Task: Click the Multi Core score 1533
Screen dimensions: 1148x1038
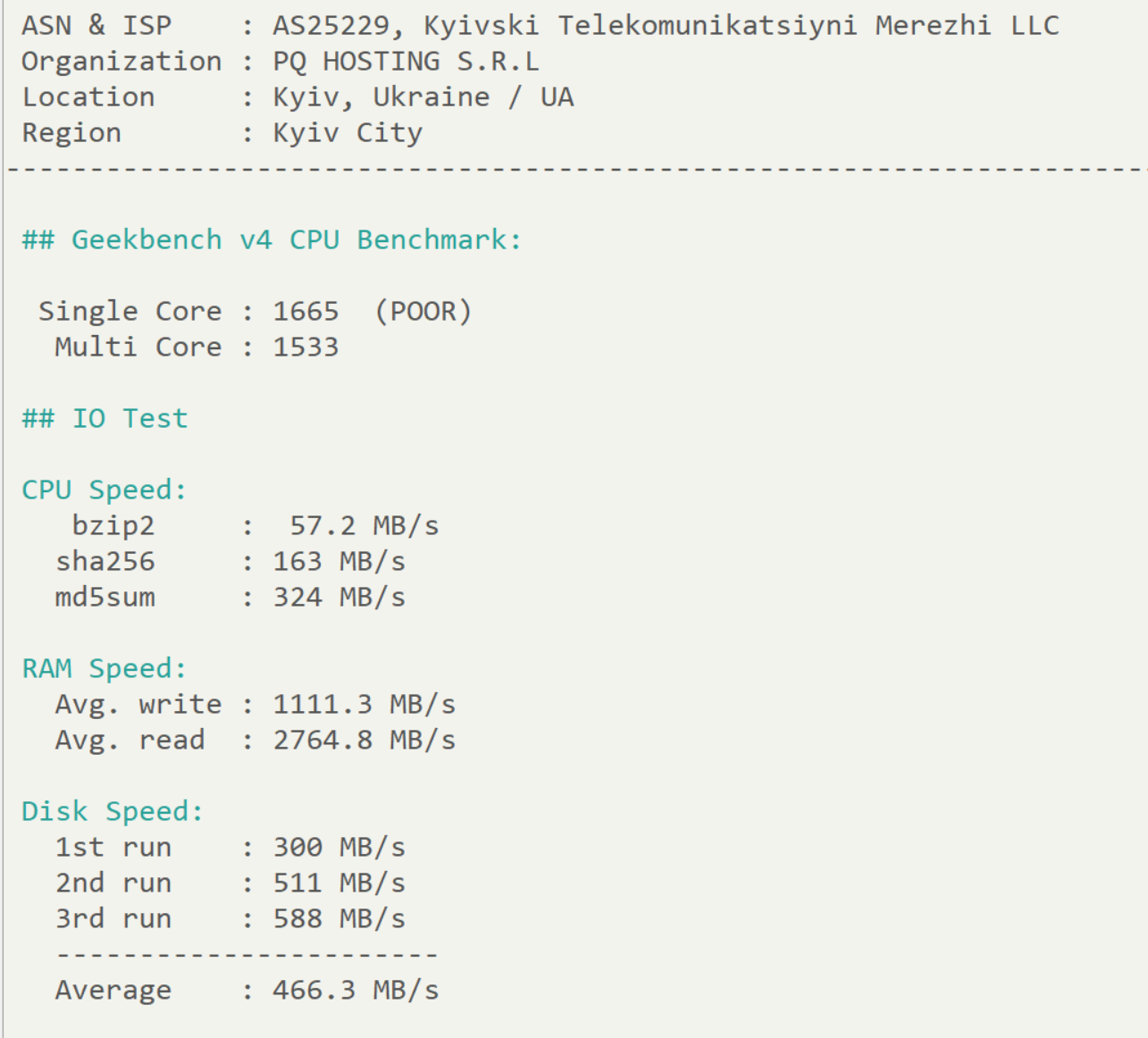Action: 306,347
